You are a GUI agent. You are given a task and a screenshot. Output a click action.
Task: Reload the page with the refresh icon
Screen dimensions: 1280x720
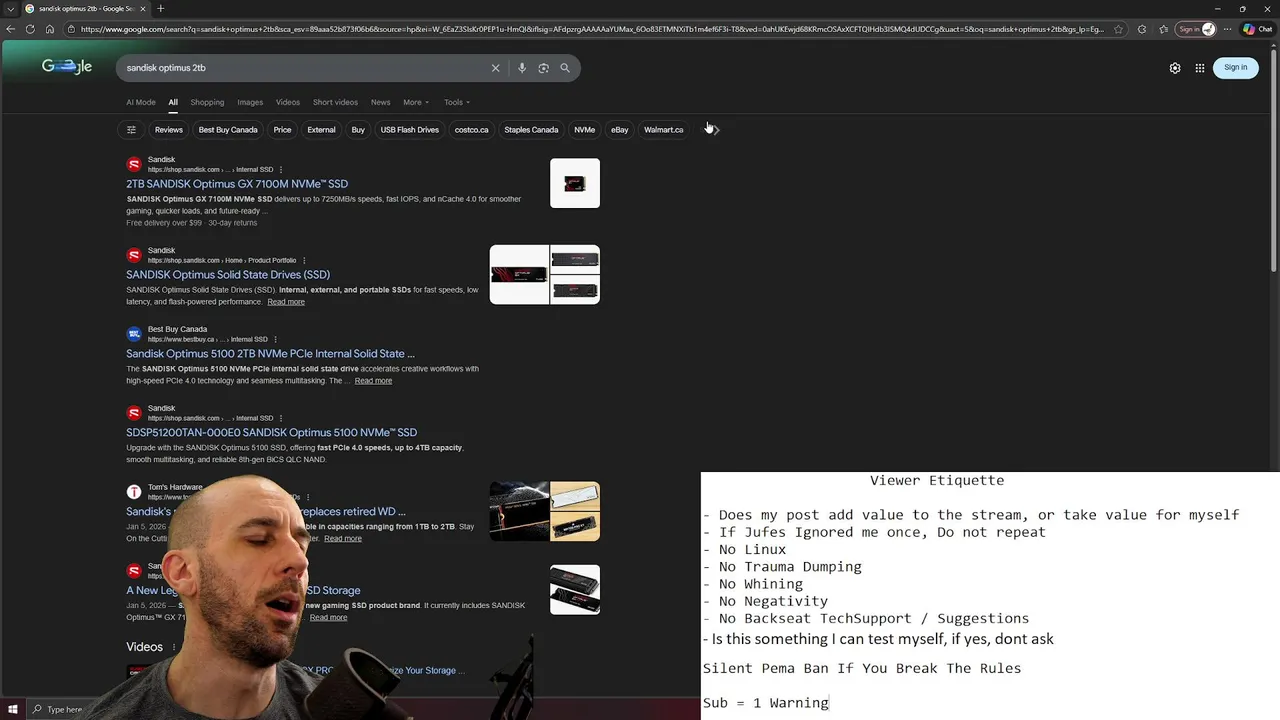pyautogui.click(x=30, y=29)
